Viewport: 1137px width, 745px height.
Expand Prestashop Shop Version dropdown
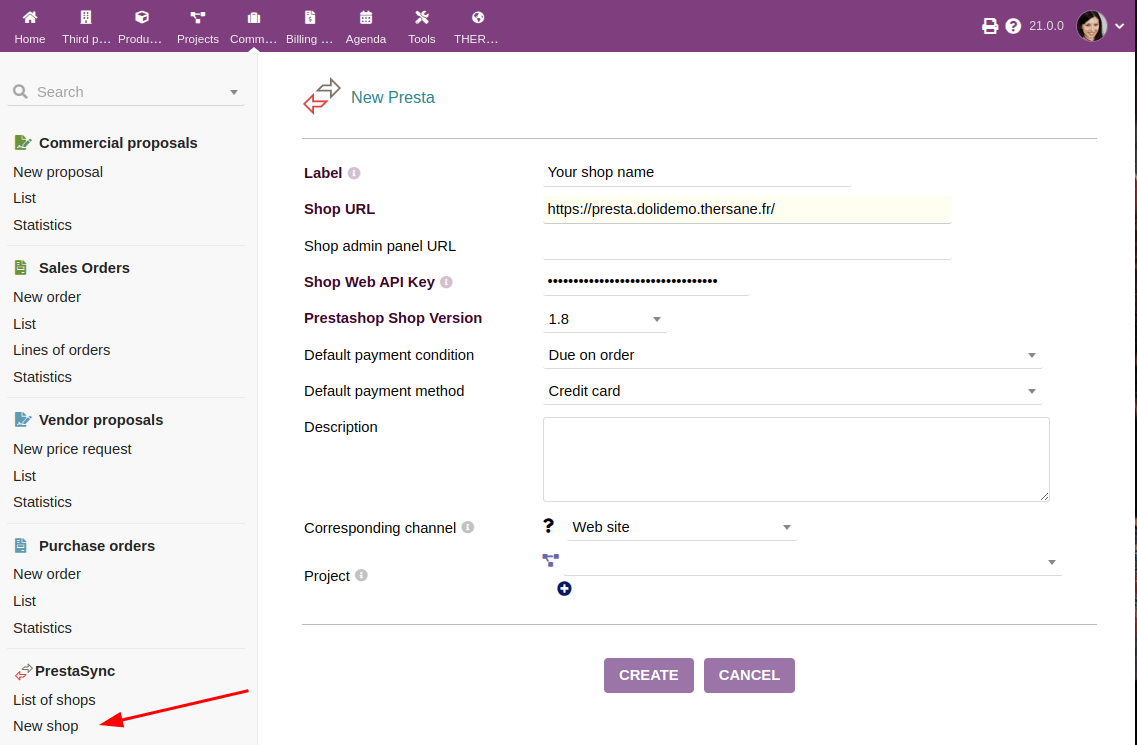[605, 319]
